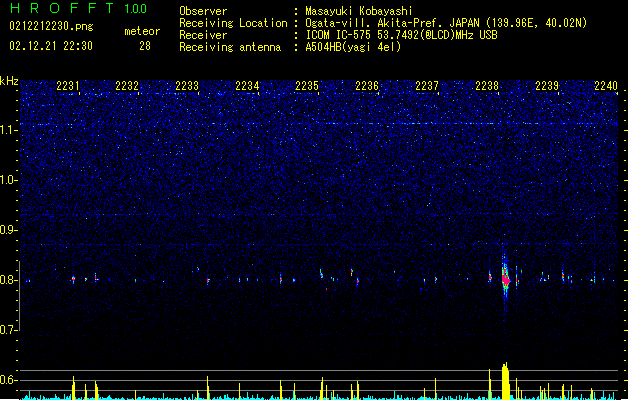
Task: Click the tall yellow intensity peak after 2238
Action: pos(505,381)
